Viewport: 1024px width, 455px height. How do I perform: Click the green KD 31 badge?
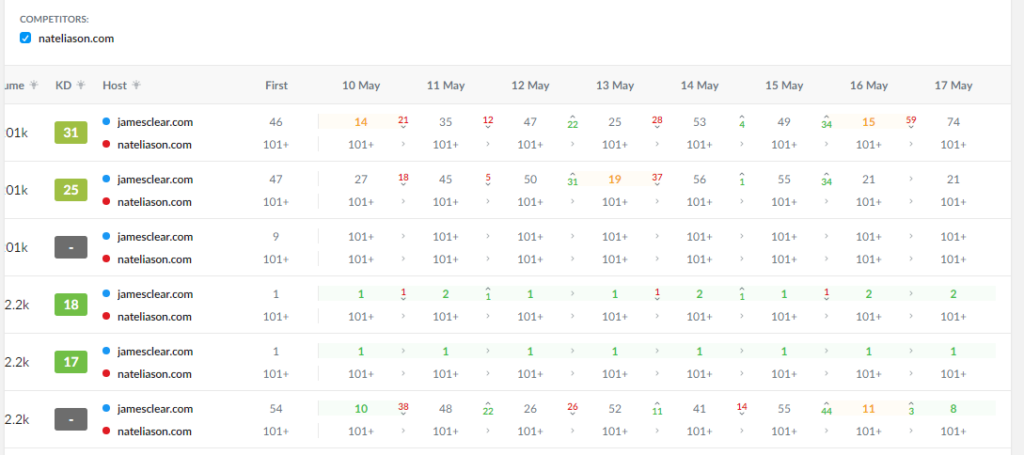pos(71,133)
